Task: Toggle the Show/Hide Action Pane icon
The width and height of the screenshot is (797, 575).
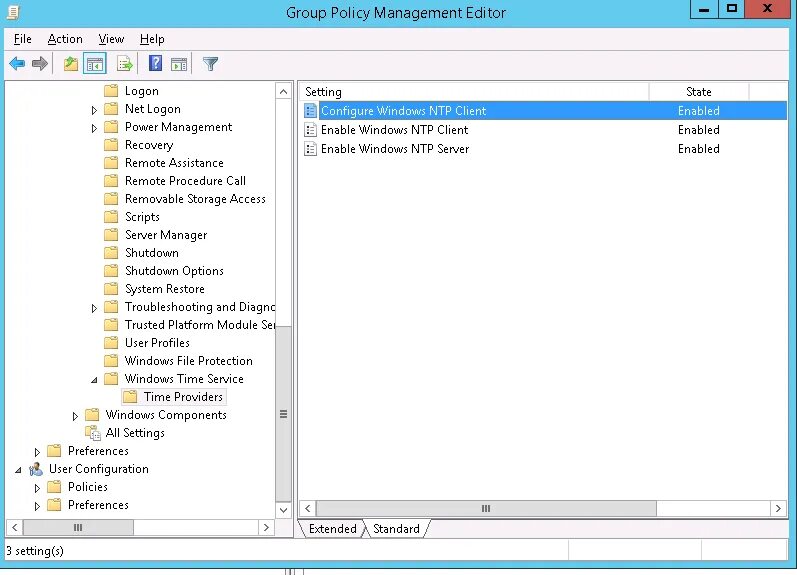Action: [x=178, y=64]
